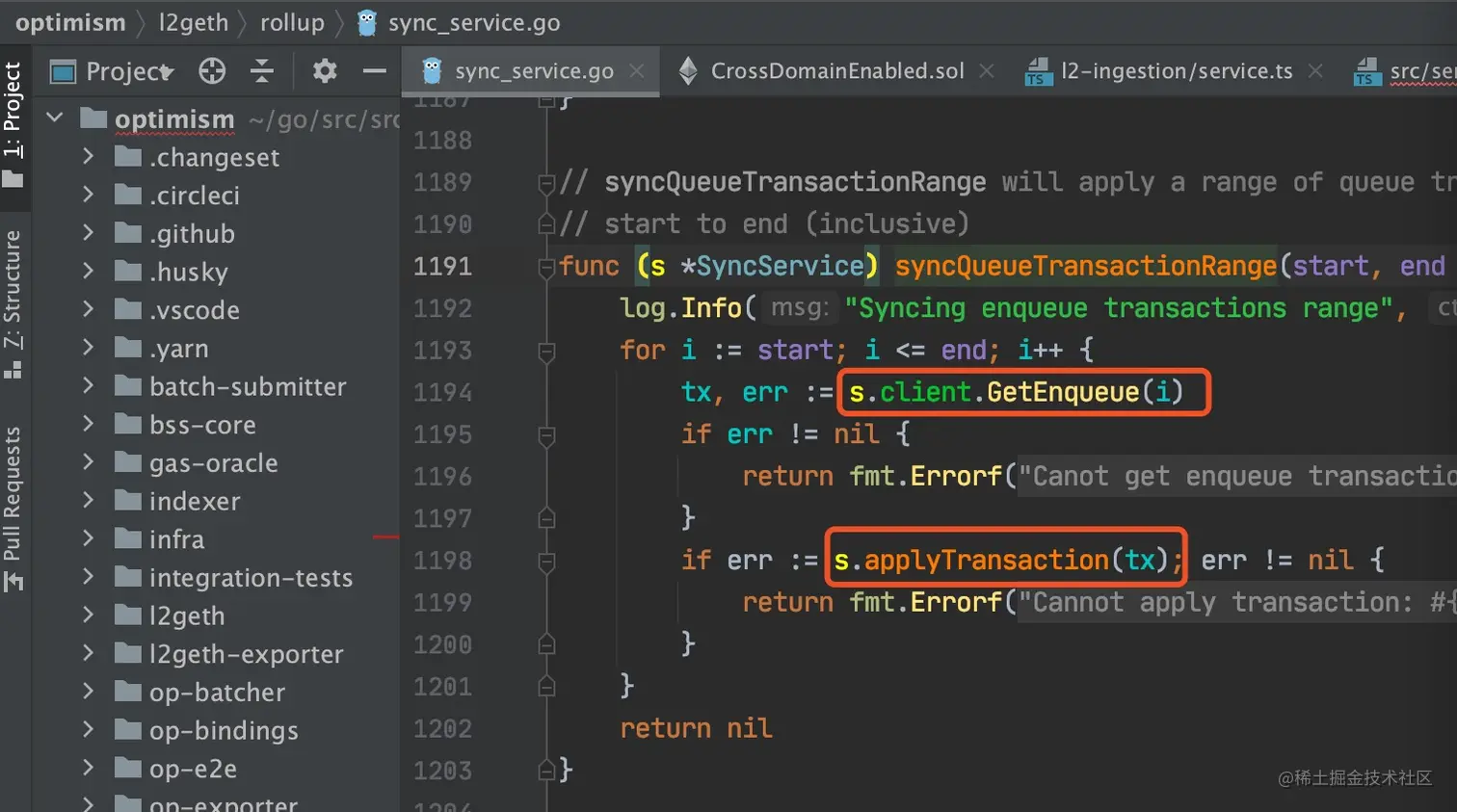The height and width of the screenshot is (812, 1457).
Task: Select the l2geth folder in tree
Action: click(x=187, y=616)
